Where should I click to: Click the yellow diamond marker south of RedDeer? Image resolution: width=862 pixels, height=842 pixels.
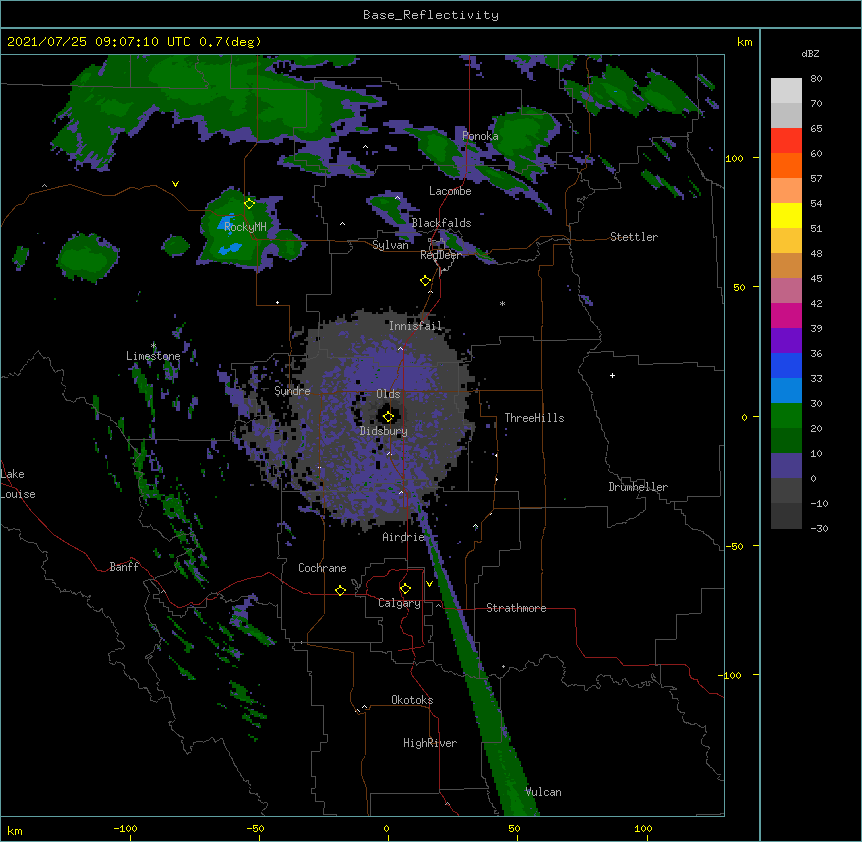click(x=425, y=281)
